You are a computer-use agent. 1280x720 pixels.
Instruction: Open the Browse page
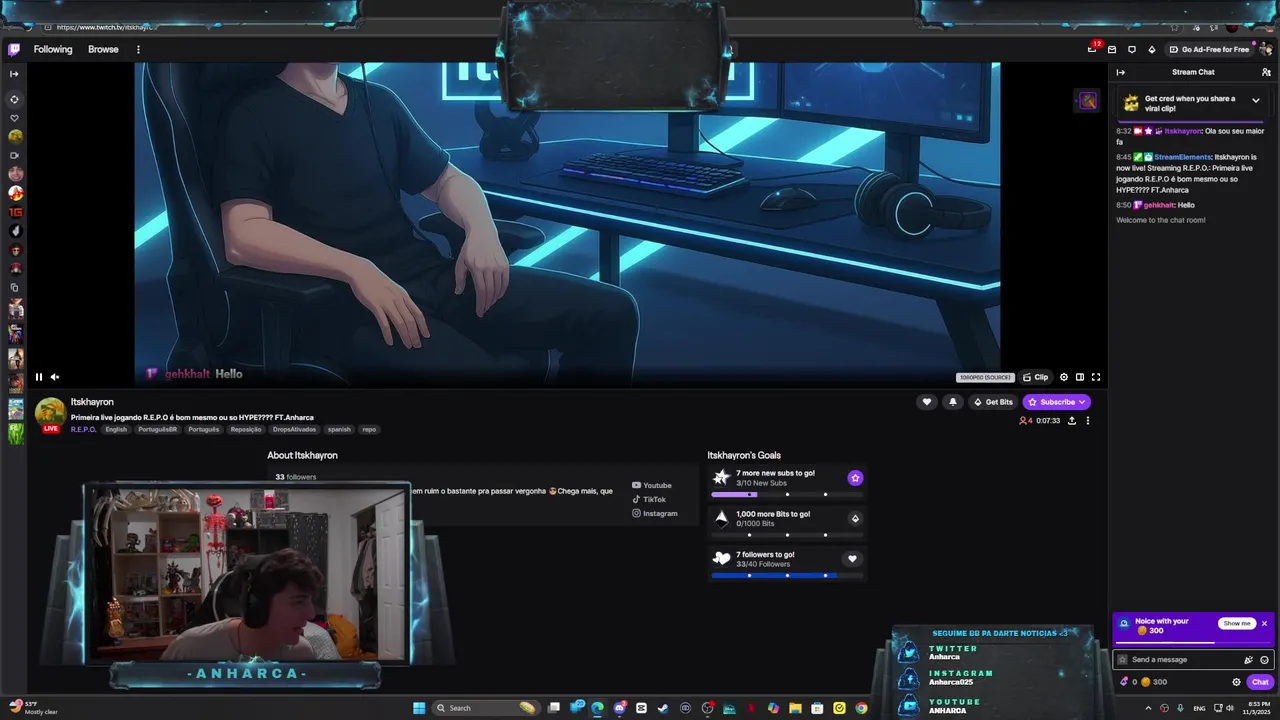click(103, 49)
